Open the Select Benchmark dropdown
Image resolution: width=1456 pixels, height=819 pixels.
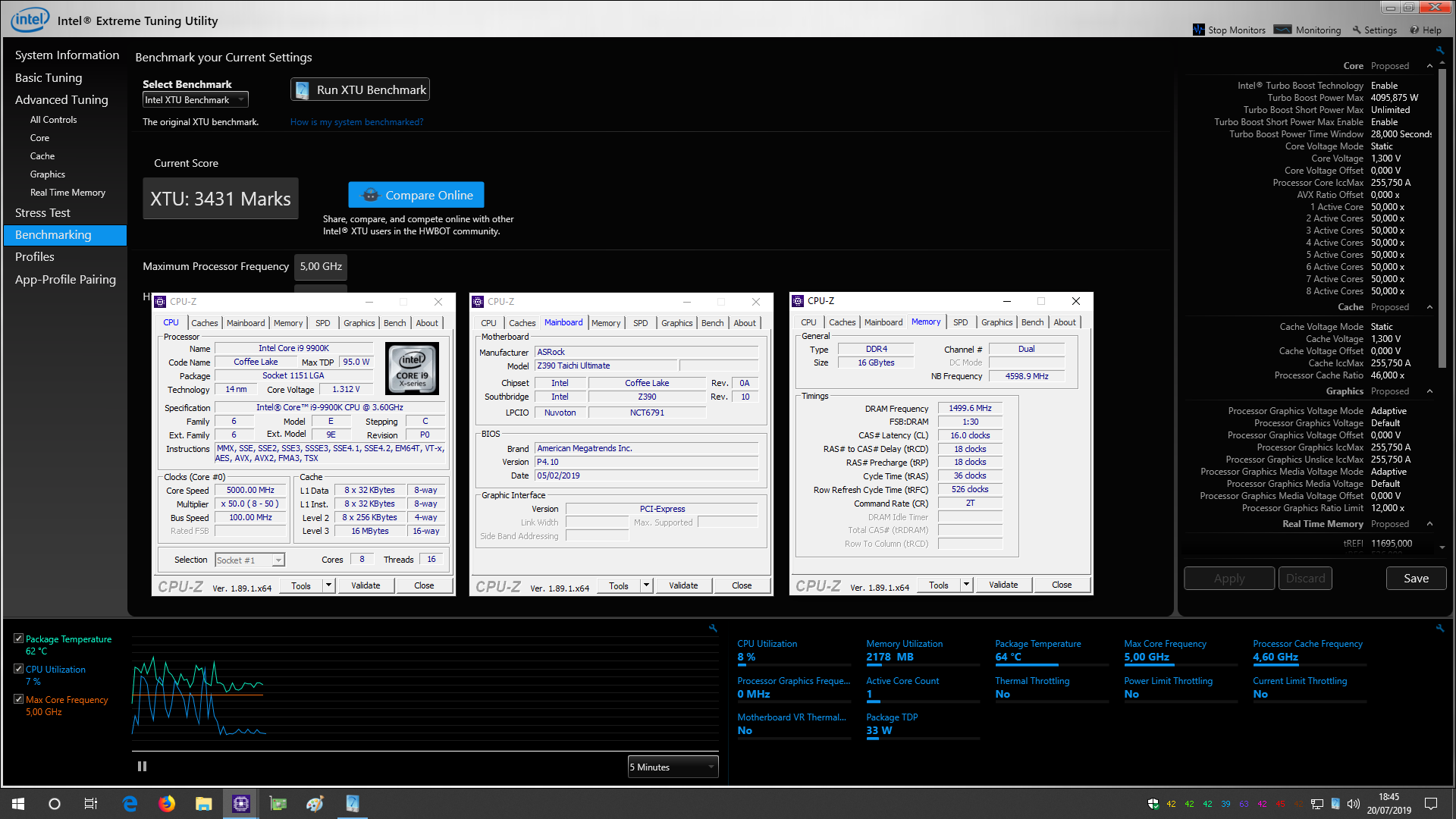click(196, 100)
